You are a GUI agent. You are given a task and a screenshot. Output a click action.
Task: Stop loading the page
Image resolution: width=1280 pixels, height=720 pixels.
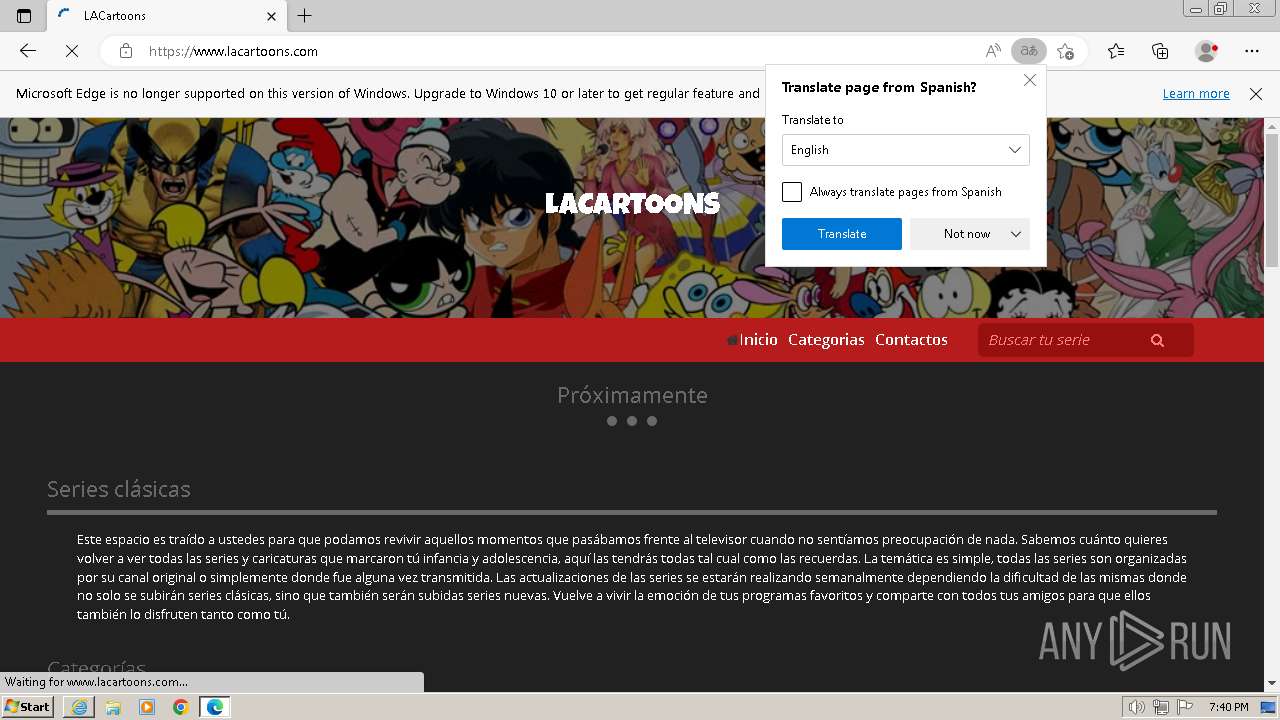click(x=72, y=51)
